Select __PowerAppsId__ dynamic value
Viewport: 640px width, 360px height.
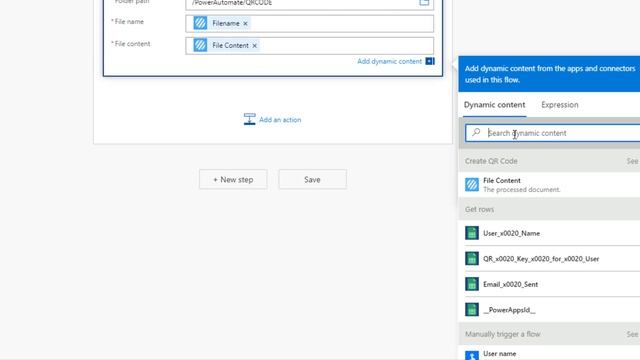(x=549, y=310)
